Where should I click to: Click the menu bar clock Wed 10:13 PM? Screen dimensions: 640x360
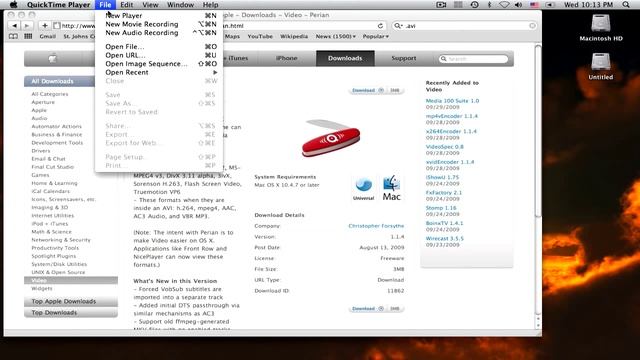coord(589,4)
